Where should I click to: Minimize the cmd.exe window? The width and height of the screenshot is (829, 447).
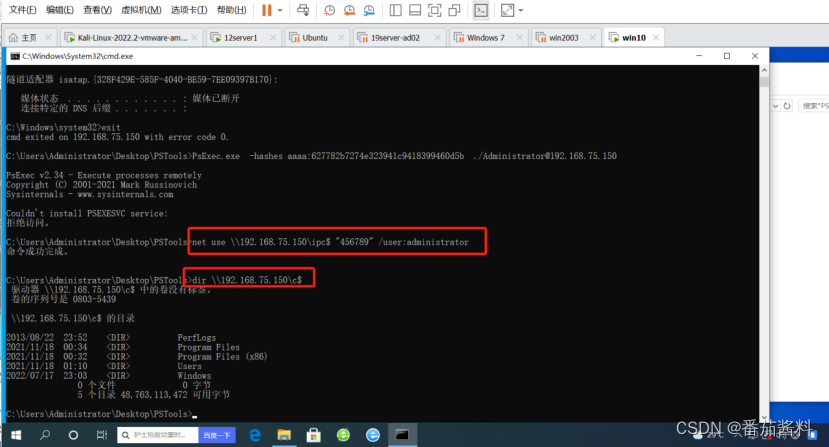(699, 56)
